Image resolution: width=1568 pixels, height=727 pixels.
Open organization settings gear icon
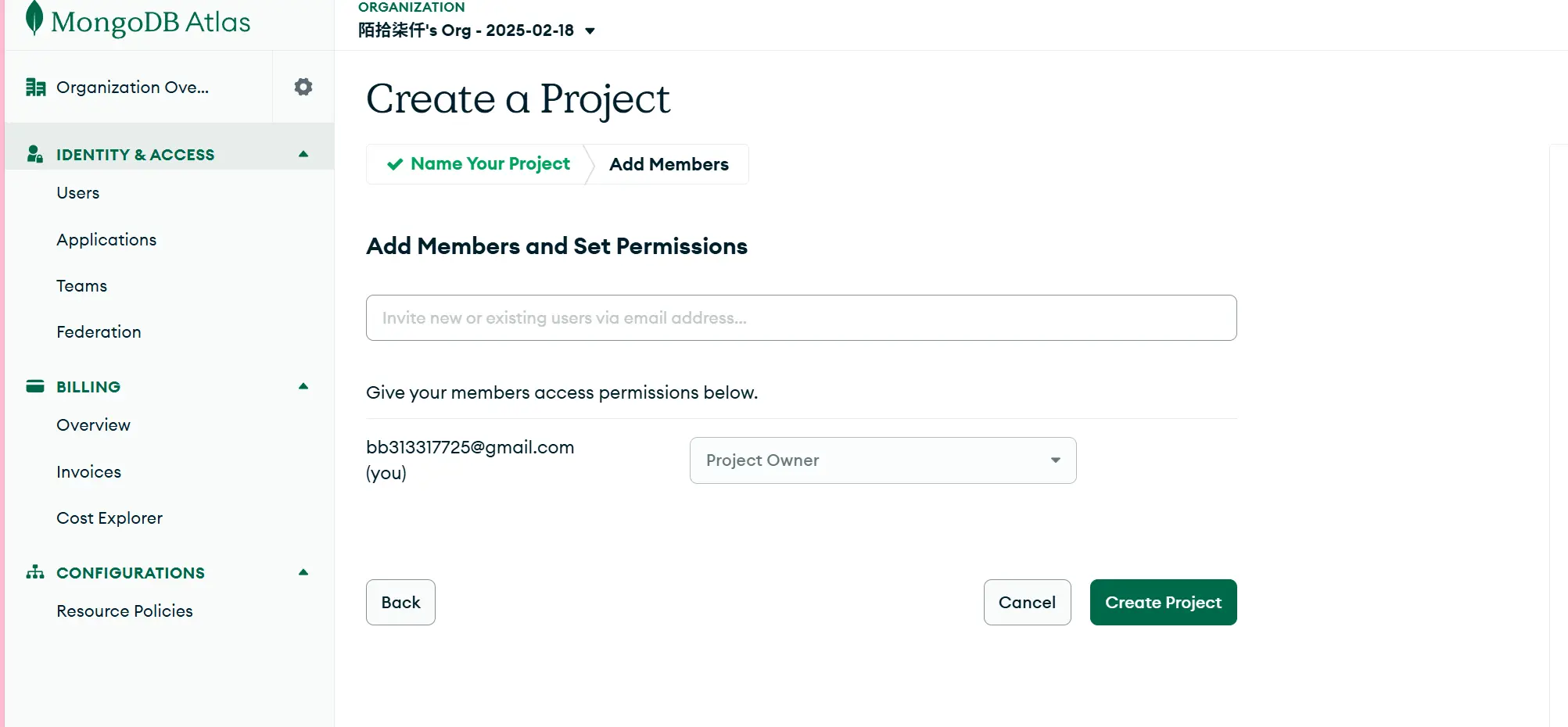pyautogui.click(x=303, y=87)
